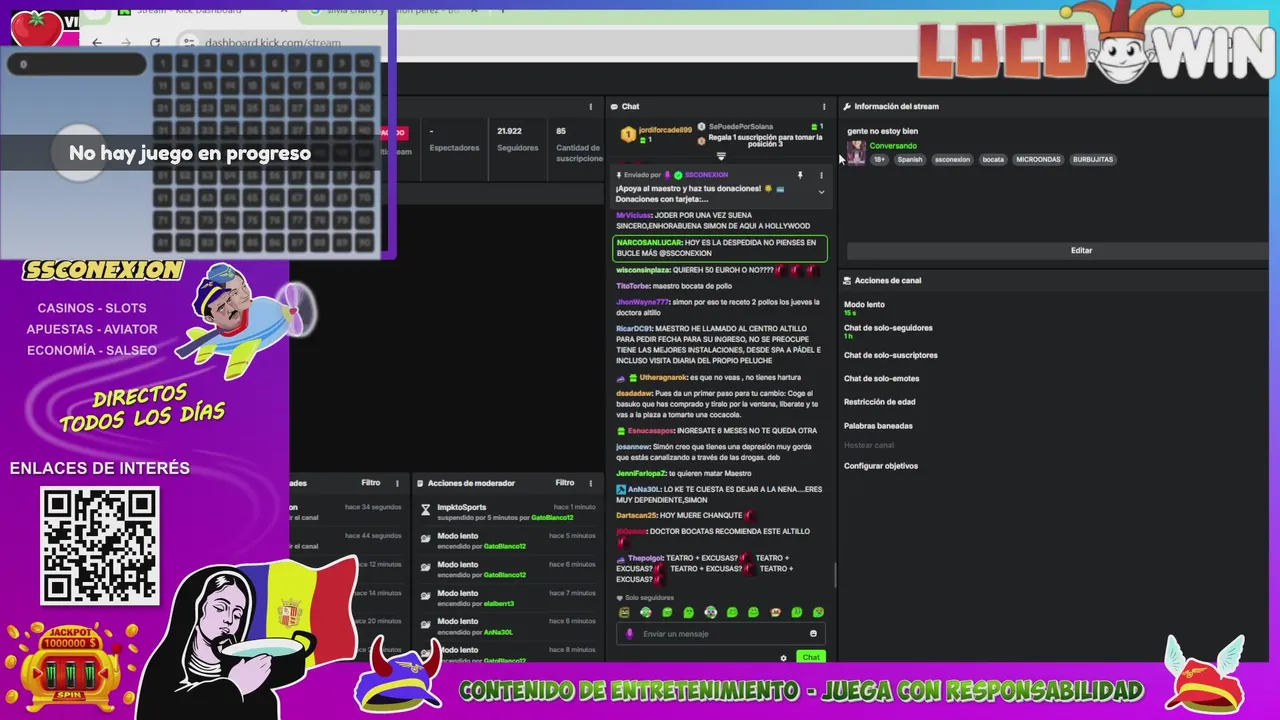The height and width of the screenshot is (720, 1280).
Task: Click username wisconsinplaza in chat
Action: pos(645,269)
